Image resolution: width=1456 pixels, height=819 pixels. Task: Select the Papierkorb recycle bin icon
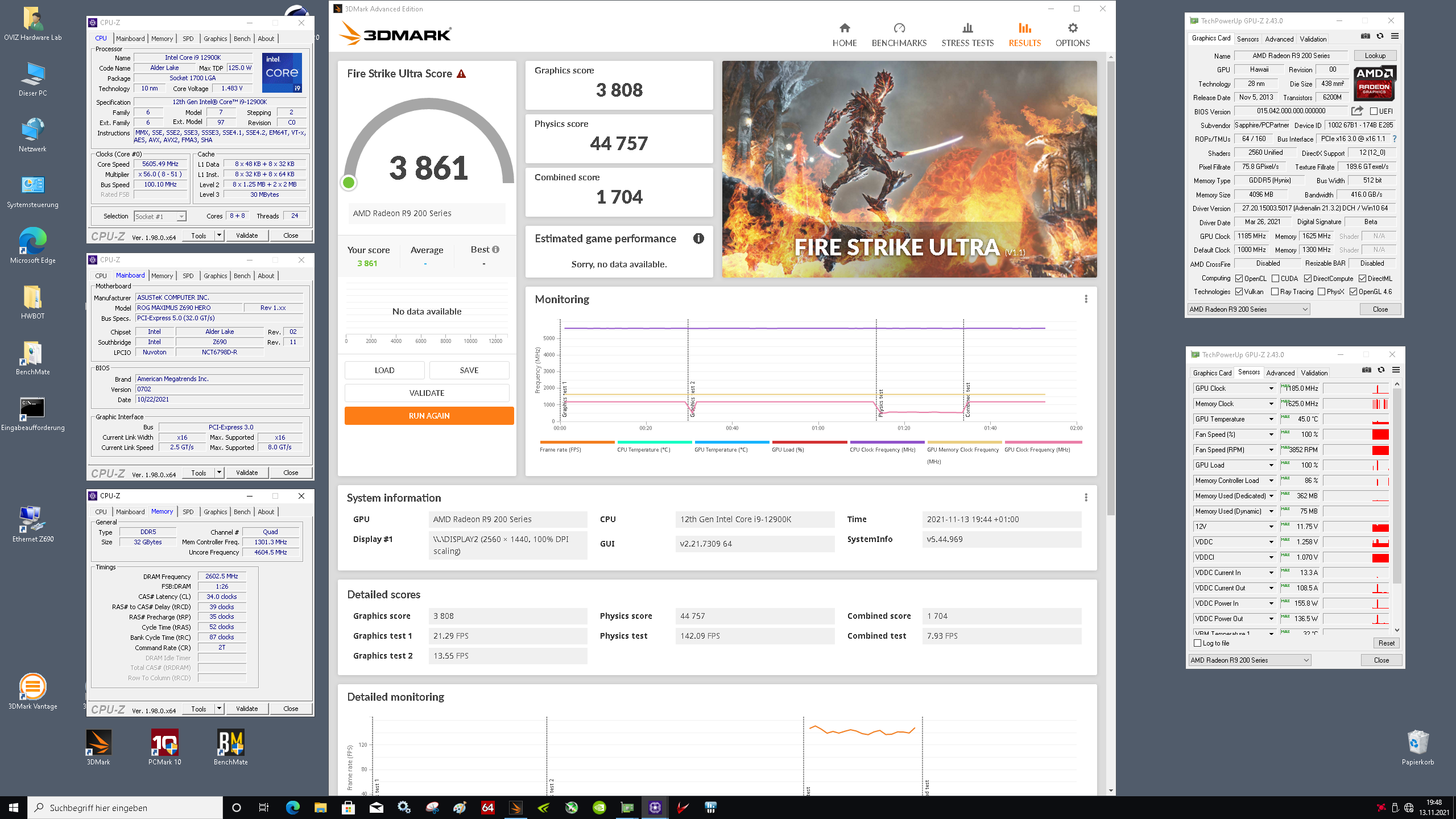(x=1417, y=747)
